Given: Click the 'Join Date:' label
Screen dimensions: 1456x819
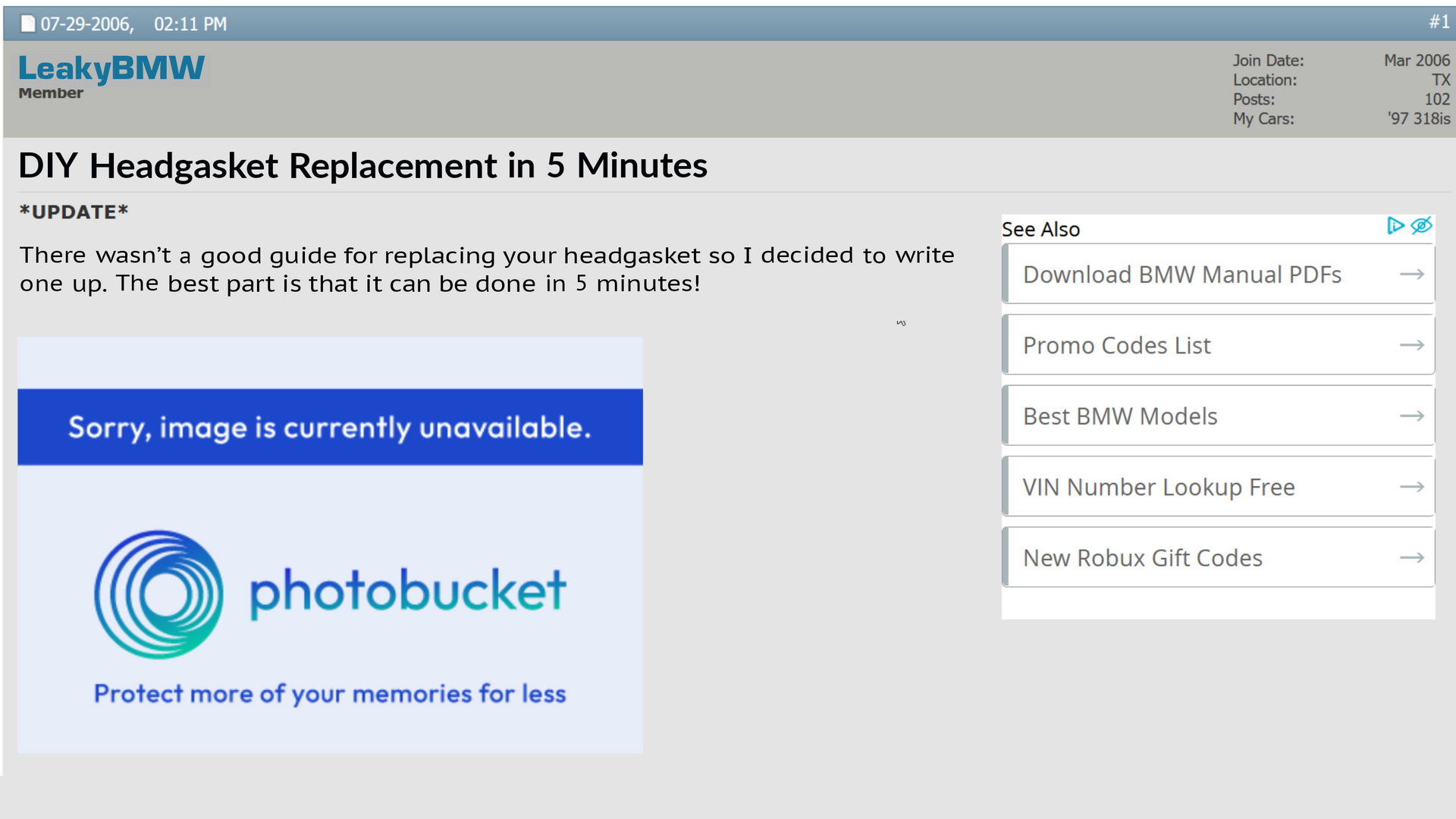Looking at the screenshot, I should pos(1268,61).
